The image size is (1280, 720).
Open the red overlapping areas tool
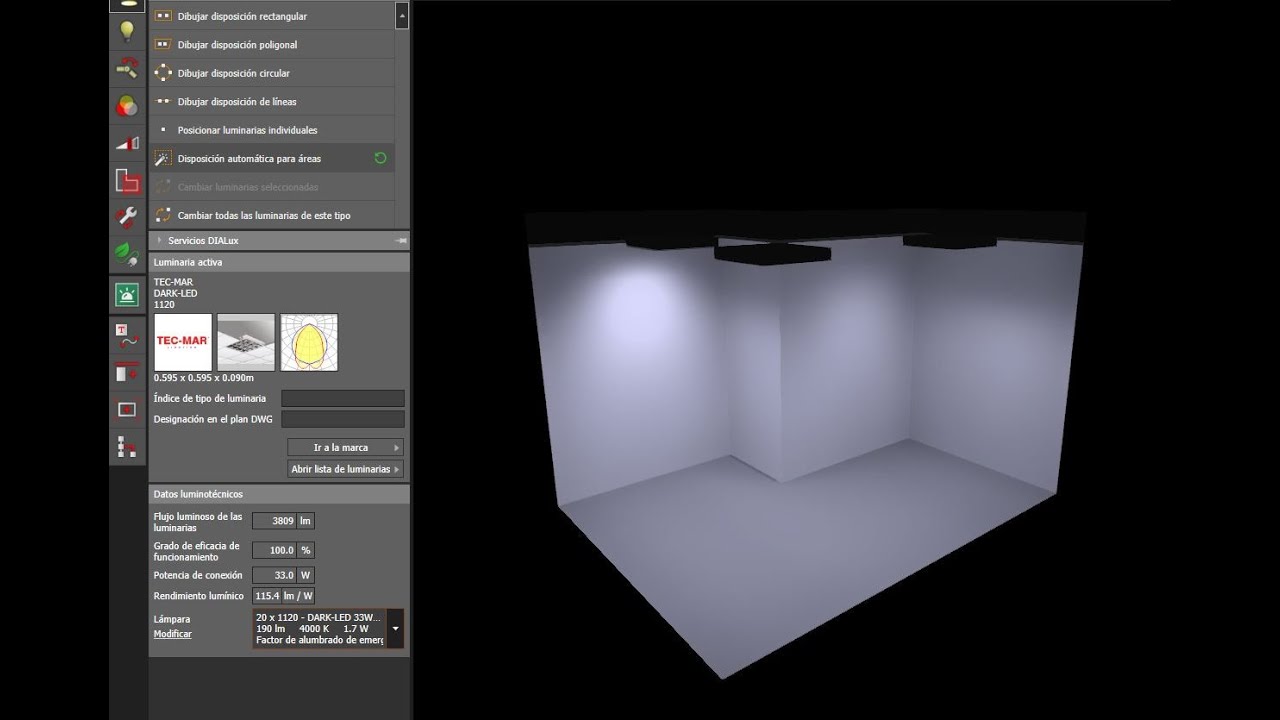tap(127, 181)
